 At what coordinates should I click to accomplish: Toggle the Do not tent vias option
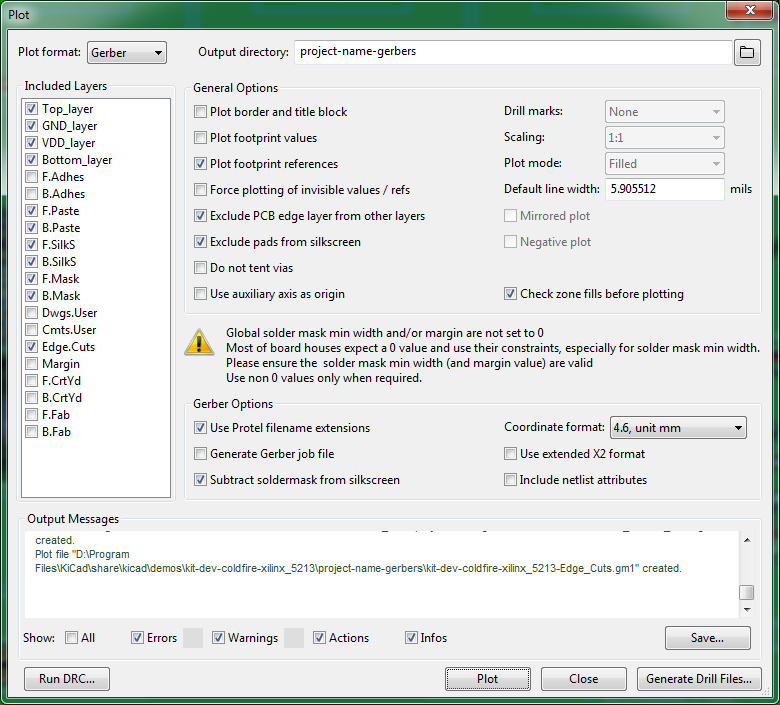(x=201, y=268)
